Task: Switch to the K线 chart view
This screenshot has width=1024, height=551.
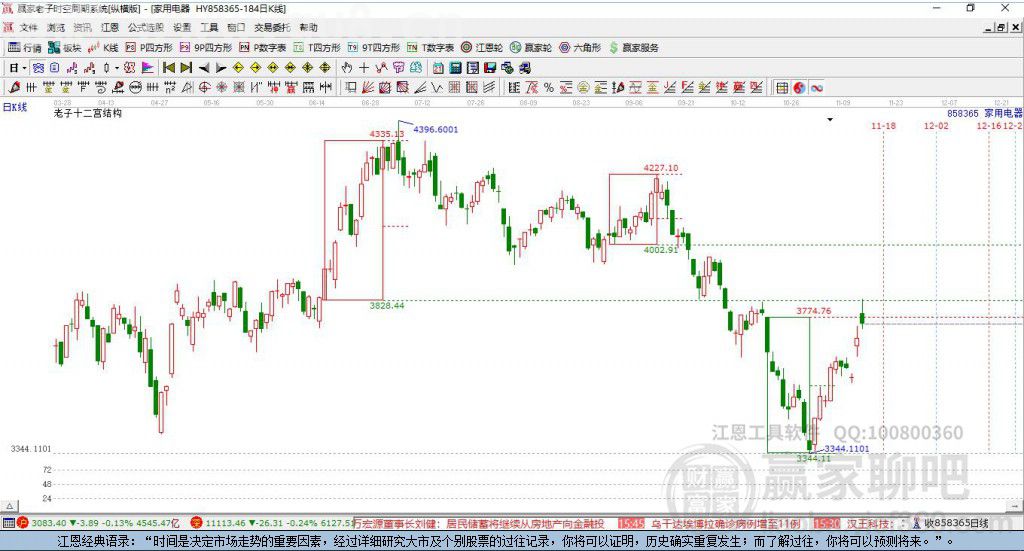Action: 103,48
